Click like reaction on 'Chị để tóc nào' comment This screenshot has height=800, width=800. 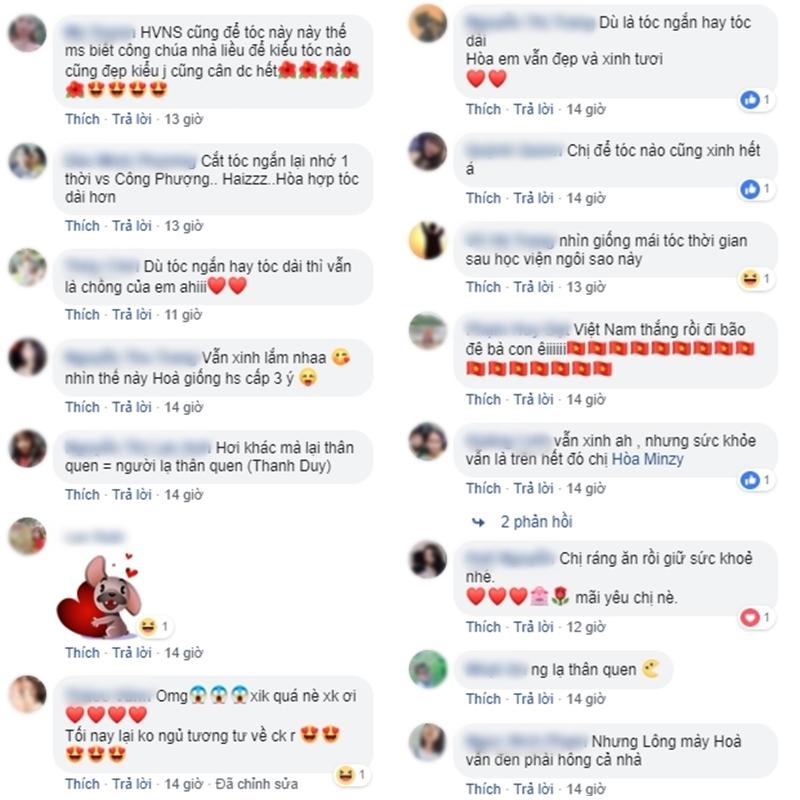click(x=750, y=189)
